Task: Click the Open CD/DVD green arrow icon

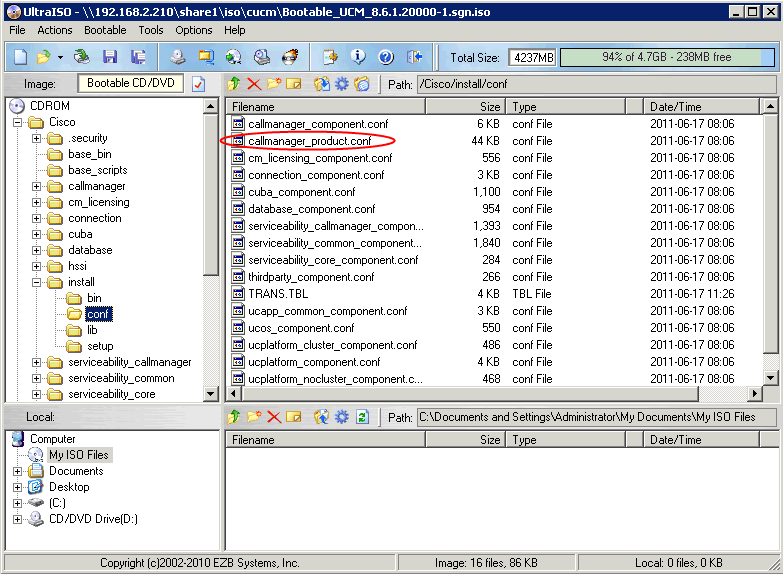Action: (x=81, y=57)
